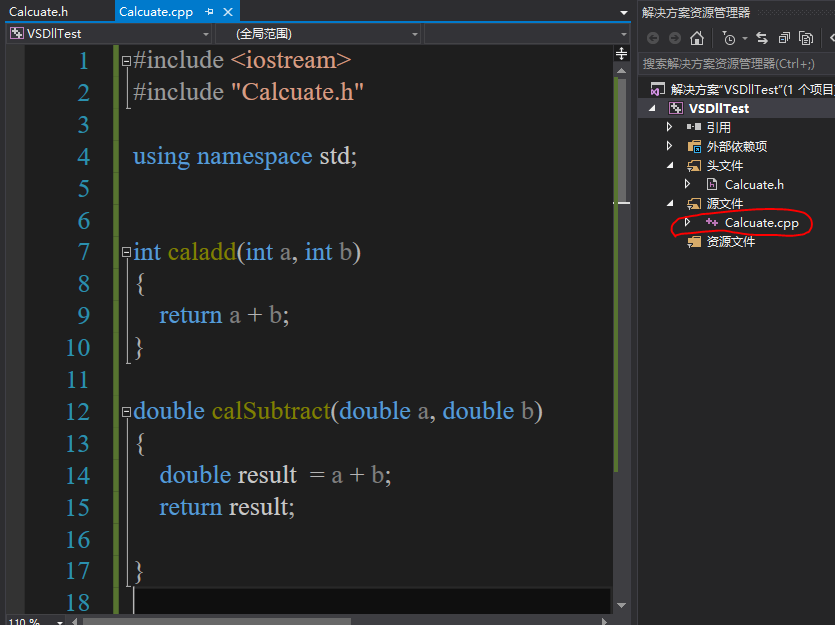
Task: Select Calcuate.h in Solution Explorer tree
Action: click(x=754, y=185)
